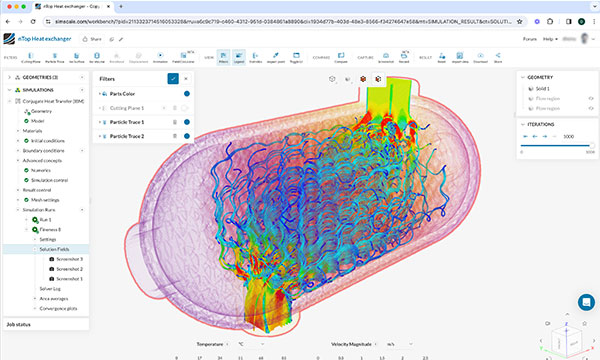The height and width of the screenshot is (360, 600).
Task: Step to the next iteration
Action: coord(545,137)
